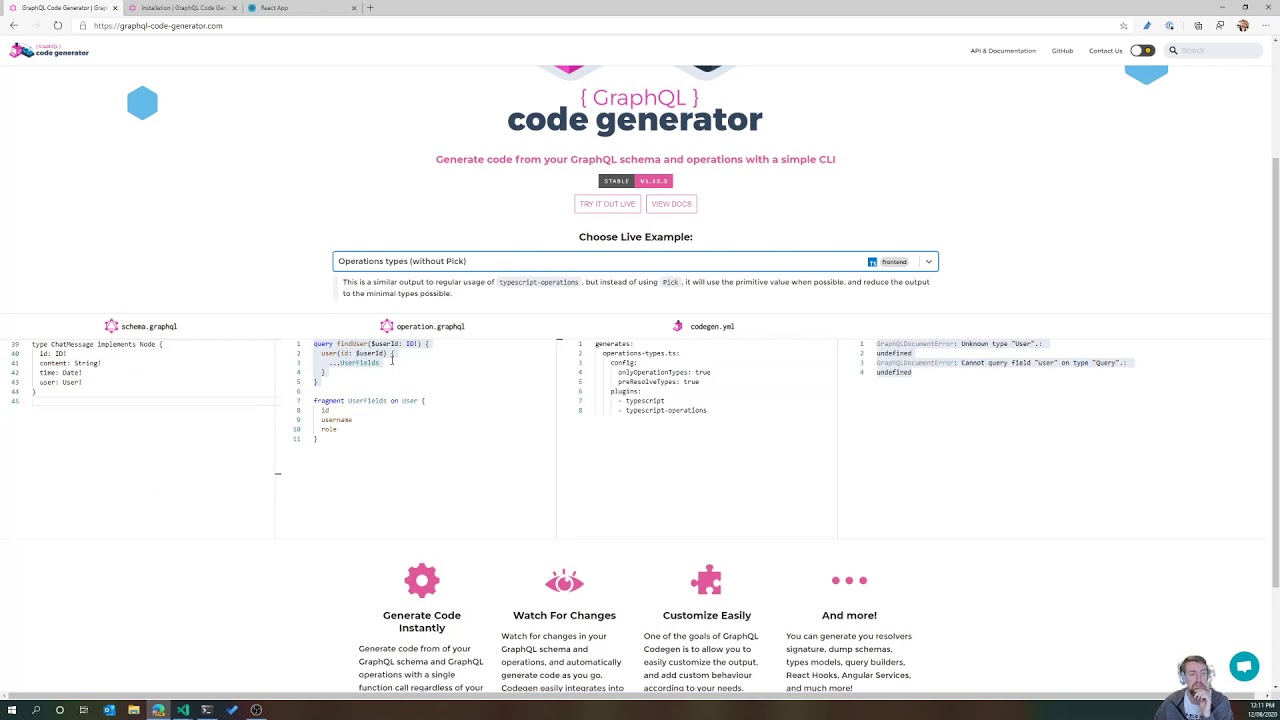Open a new browser tab
This screenshot has height=720, width=1280.
tap(370, 8)
